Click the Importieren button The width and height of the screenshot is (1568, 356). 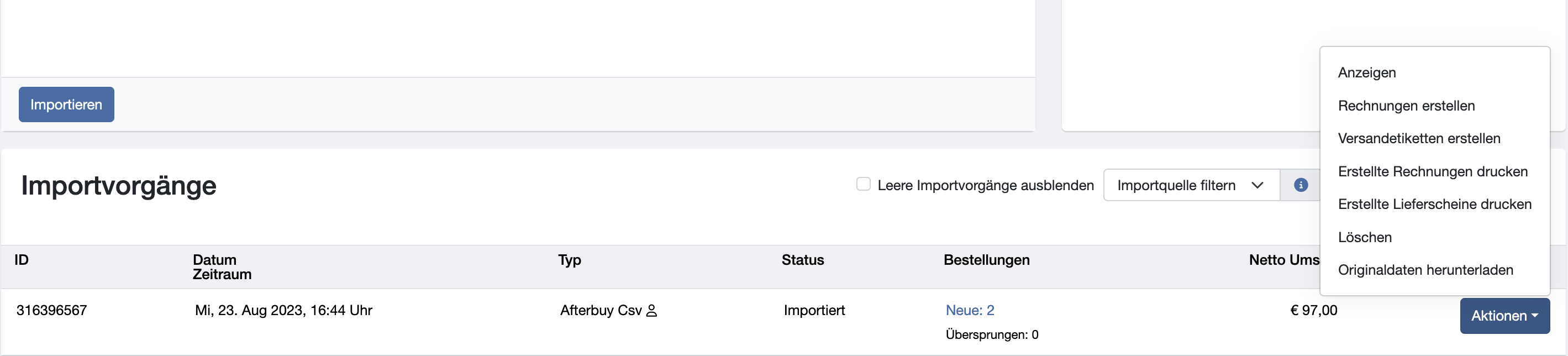coord(66,104)
